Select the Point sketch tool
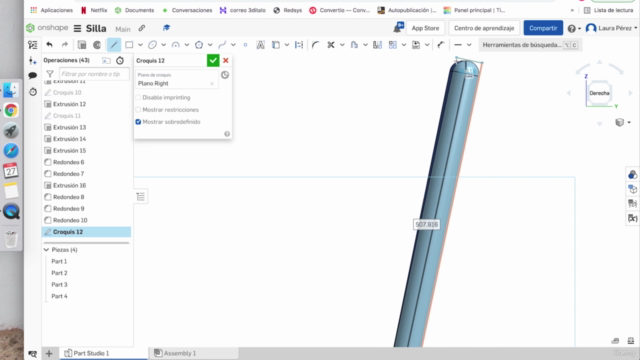 coord(245,45)
